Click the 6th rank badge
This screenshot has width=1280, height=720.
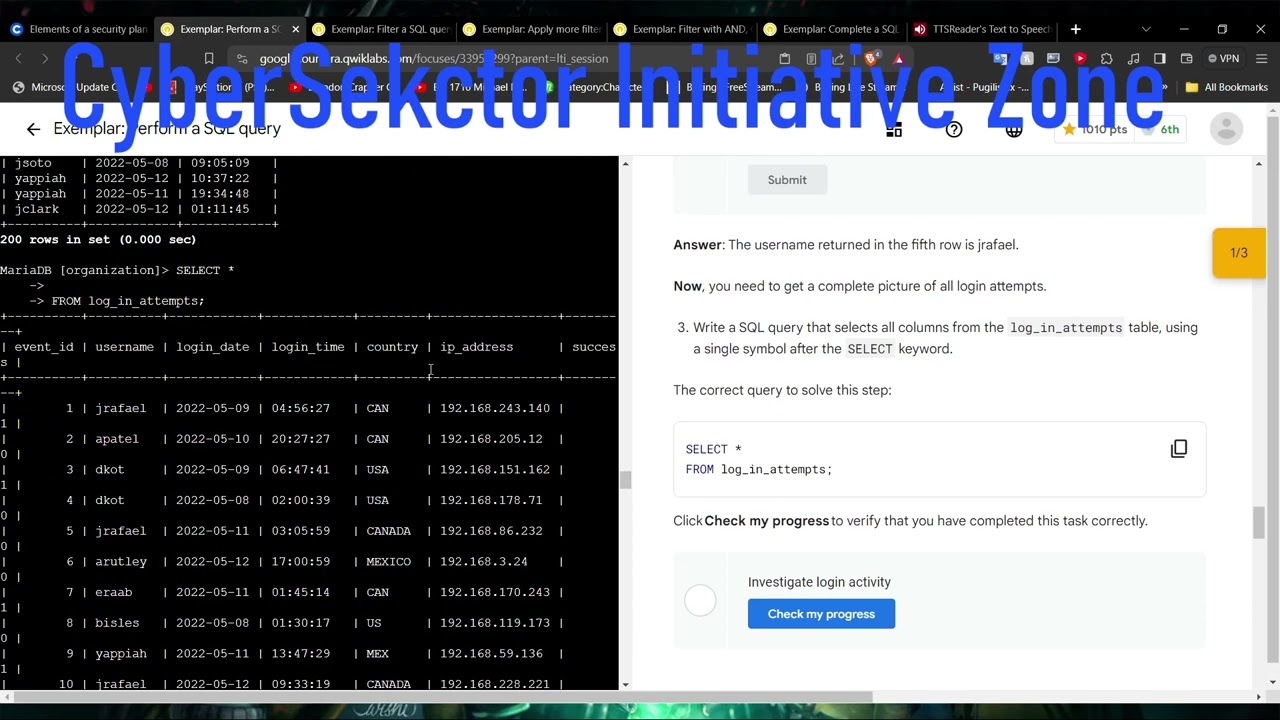pos(1161,129)
